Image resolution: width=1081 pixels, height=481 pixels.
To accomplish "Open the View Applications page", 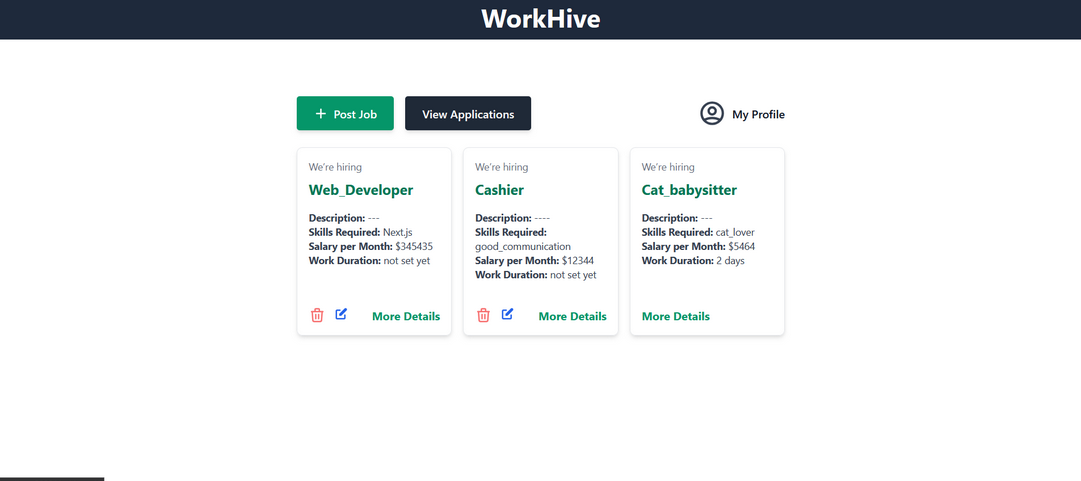I will click(x=468, y=114).
